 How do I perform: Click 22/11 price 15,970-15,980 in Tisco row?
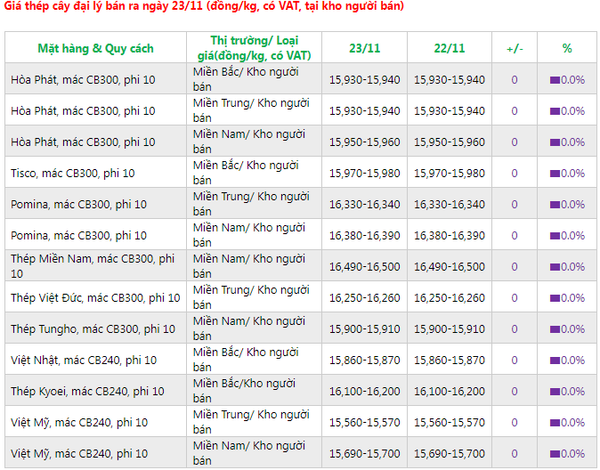click(450, 173)
